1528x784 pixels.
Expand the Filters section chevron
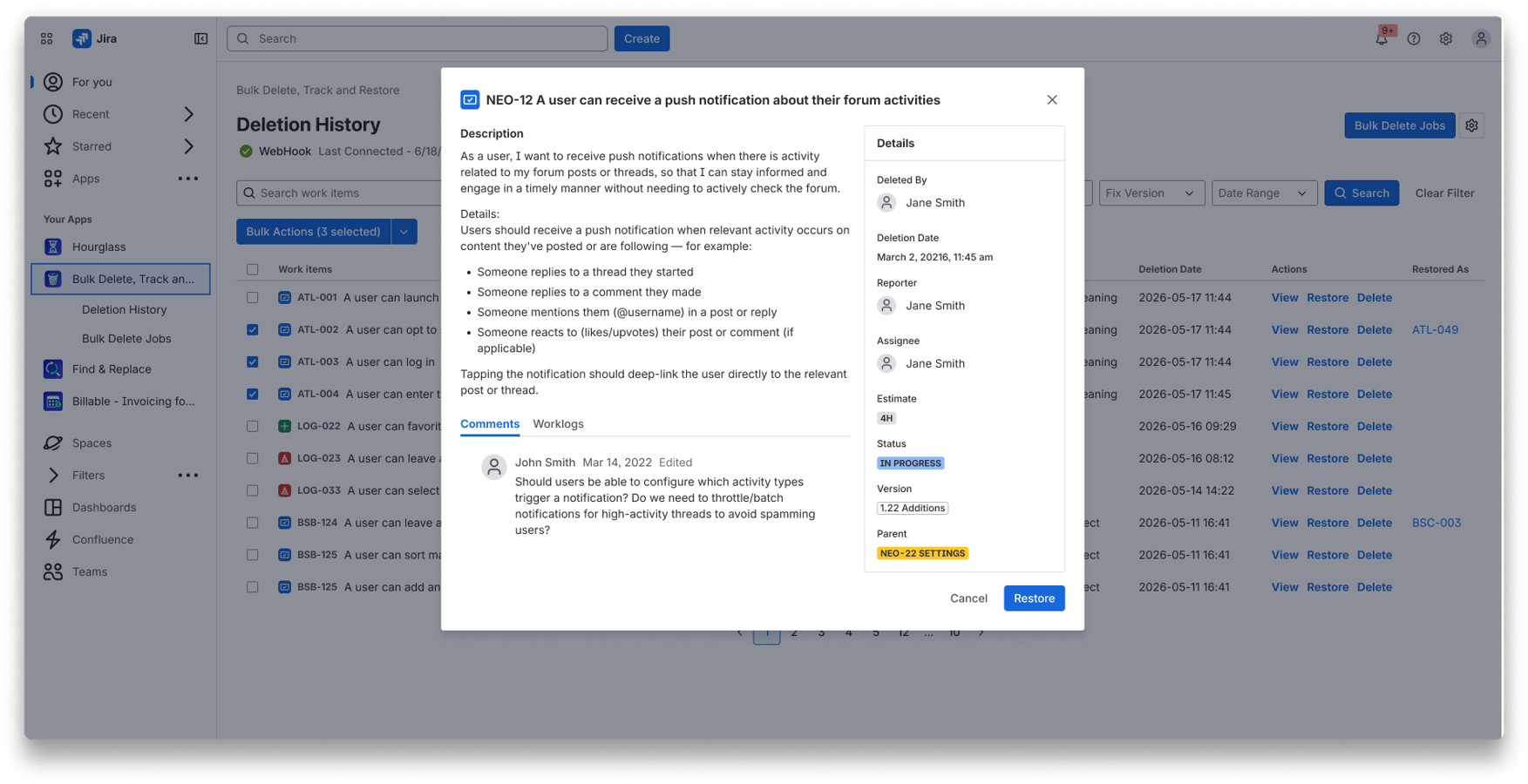[x=53, y=476]
